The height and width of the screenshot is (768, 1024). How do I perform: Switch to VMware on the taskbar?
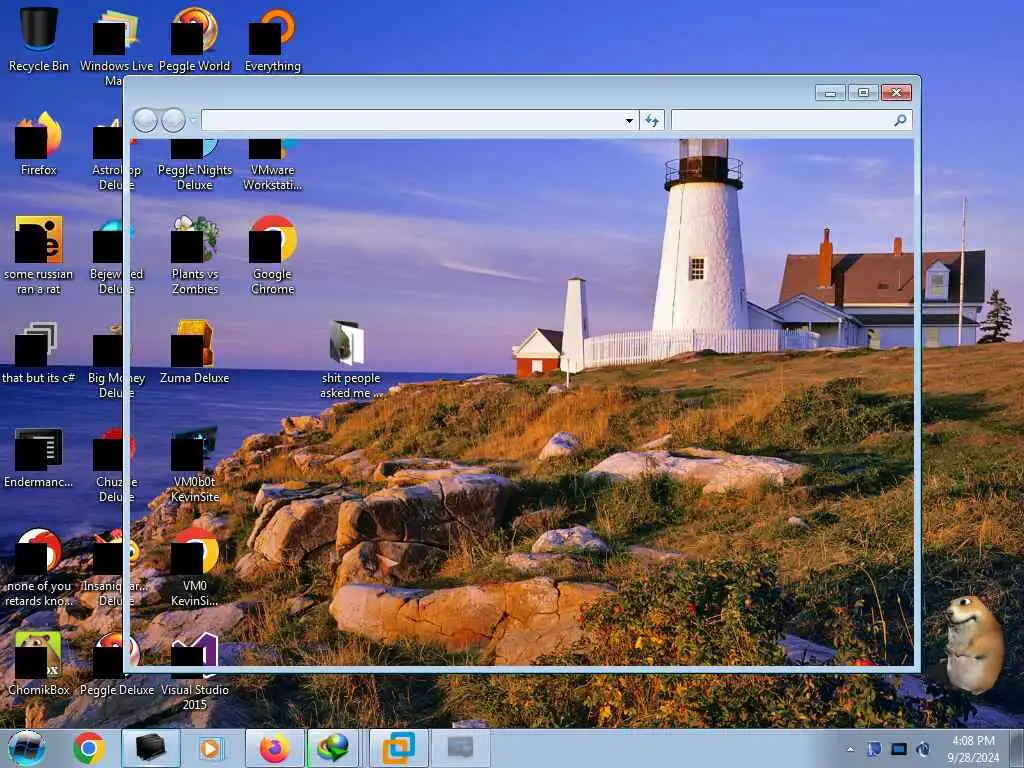[x=398, y=748]
